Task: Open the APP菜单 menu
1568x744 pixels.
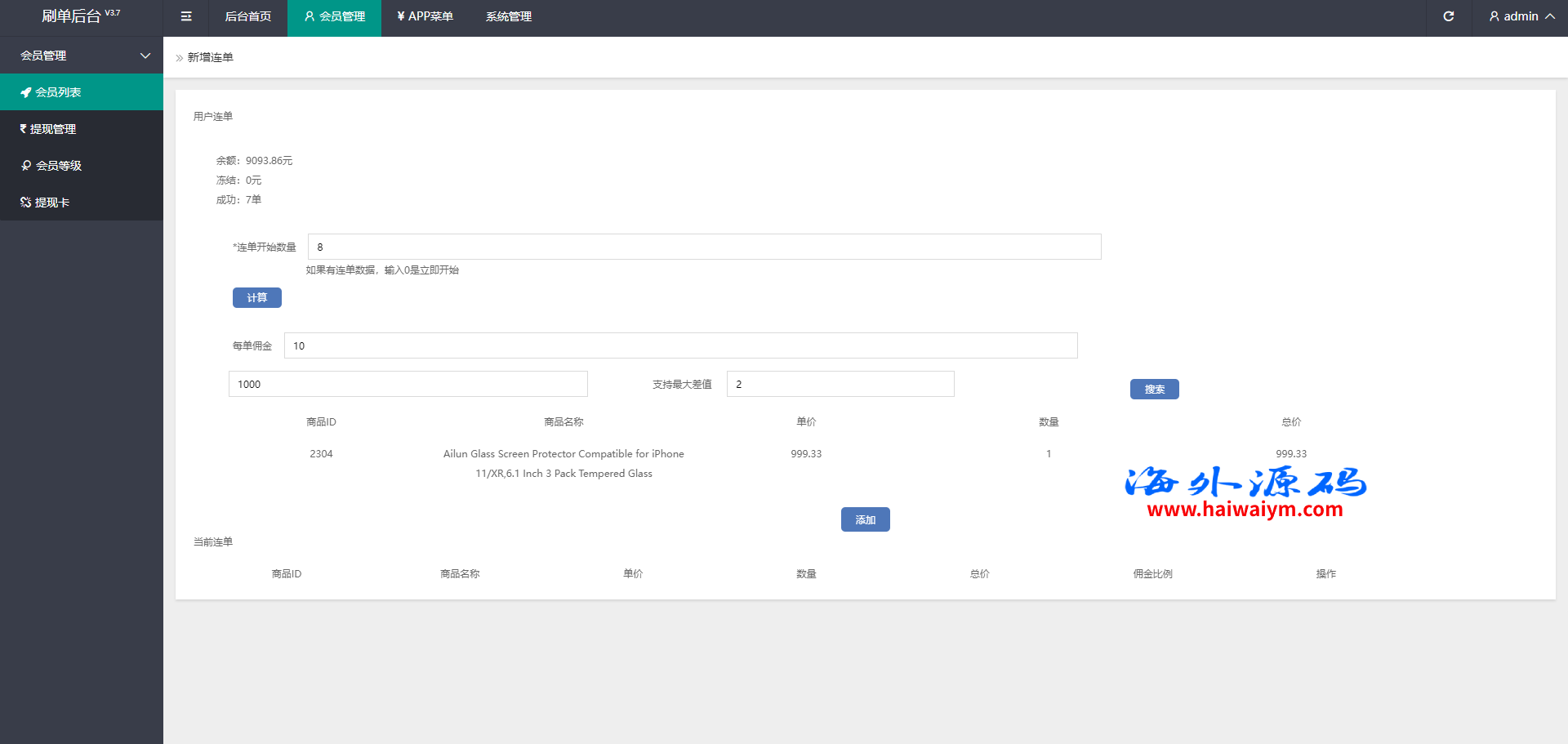Action: 425,16
